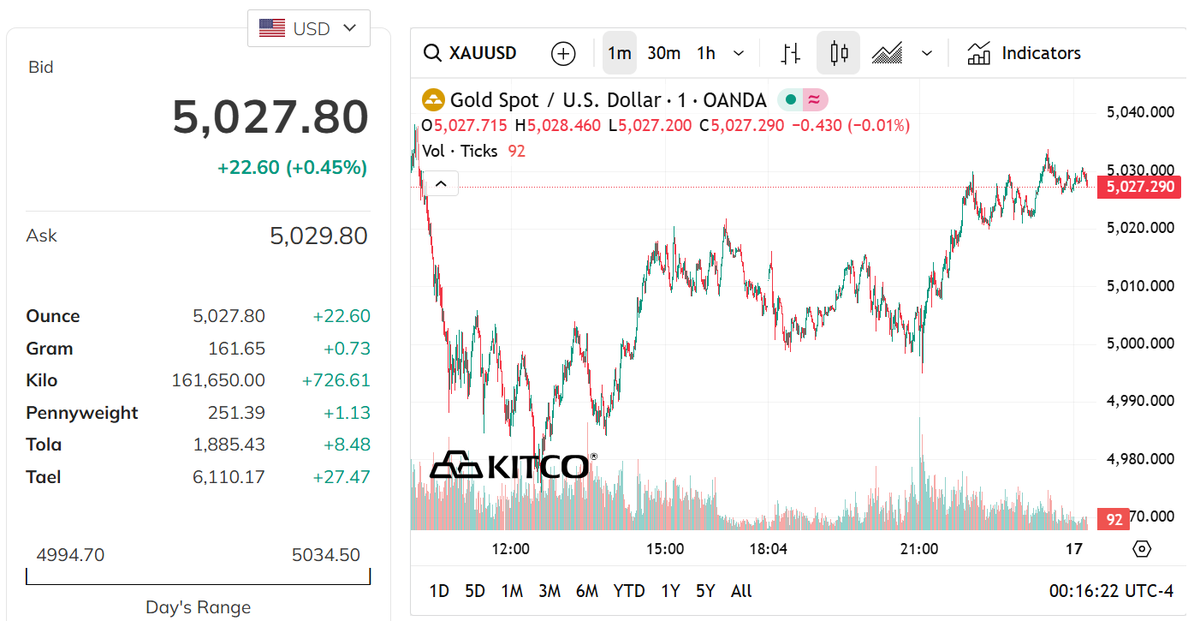Select the Candles chart style icon
This screenshot has width=1200, height=621.
click(838, 53)
